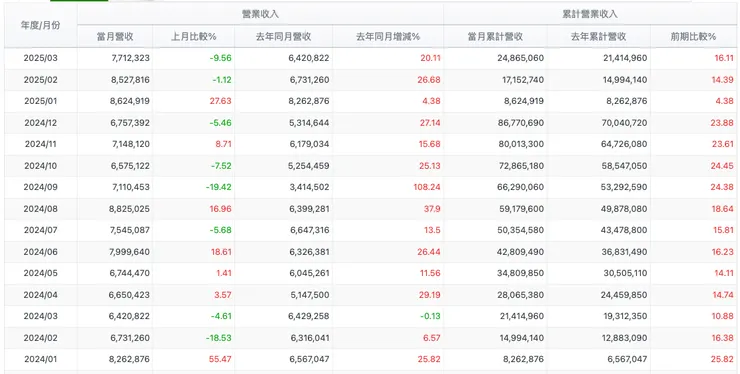
Task: Click the monthly change value 27.63
Action: [220, 101]
